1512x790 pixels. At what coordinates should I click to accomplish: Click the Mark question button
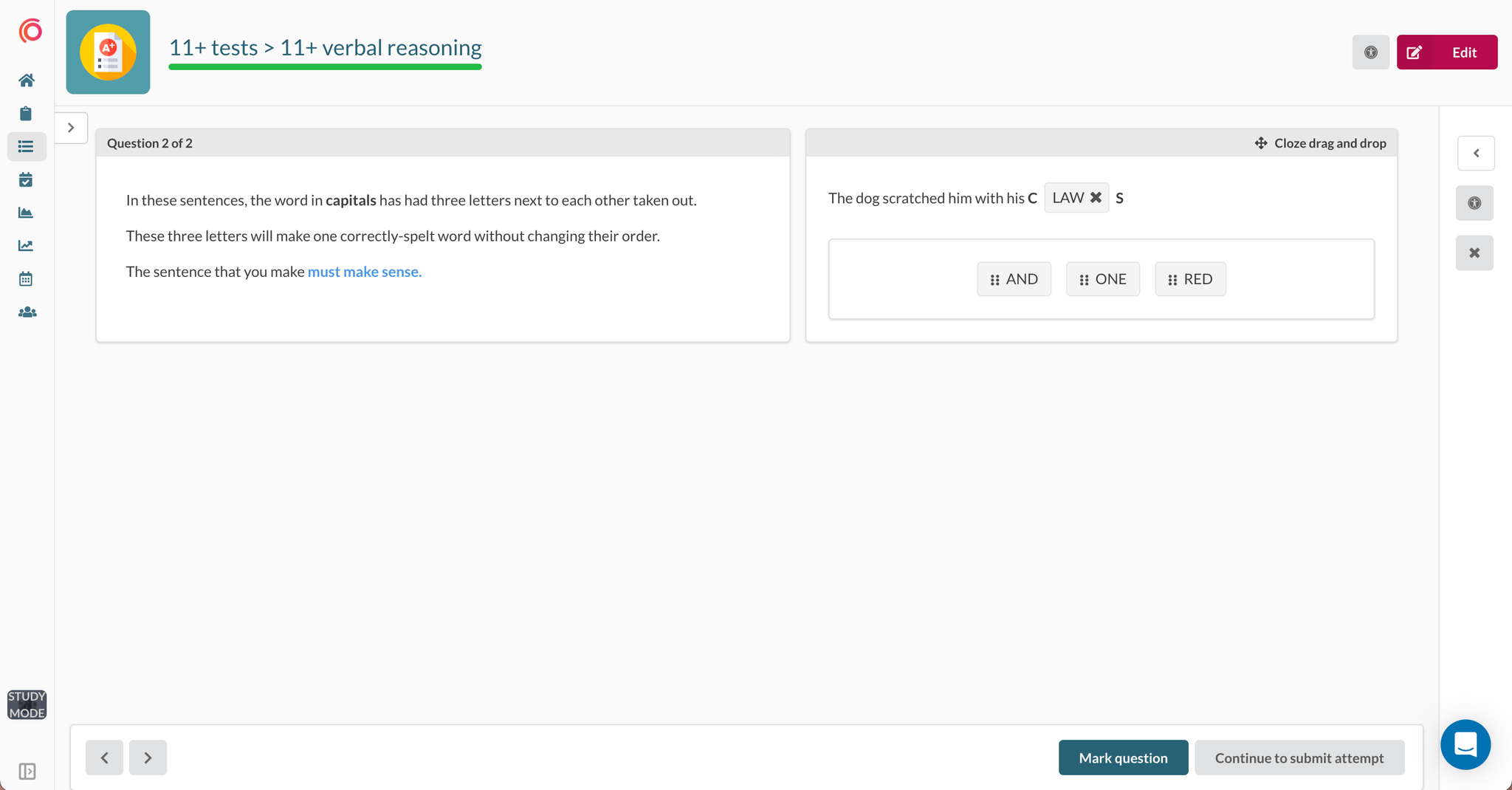point(1123,758)
